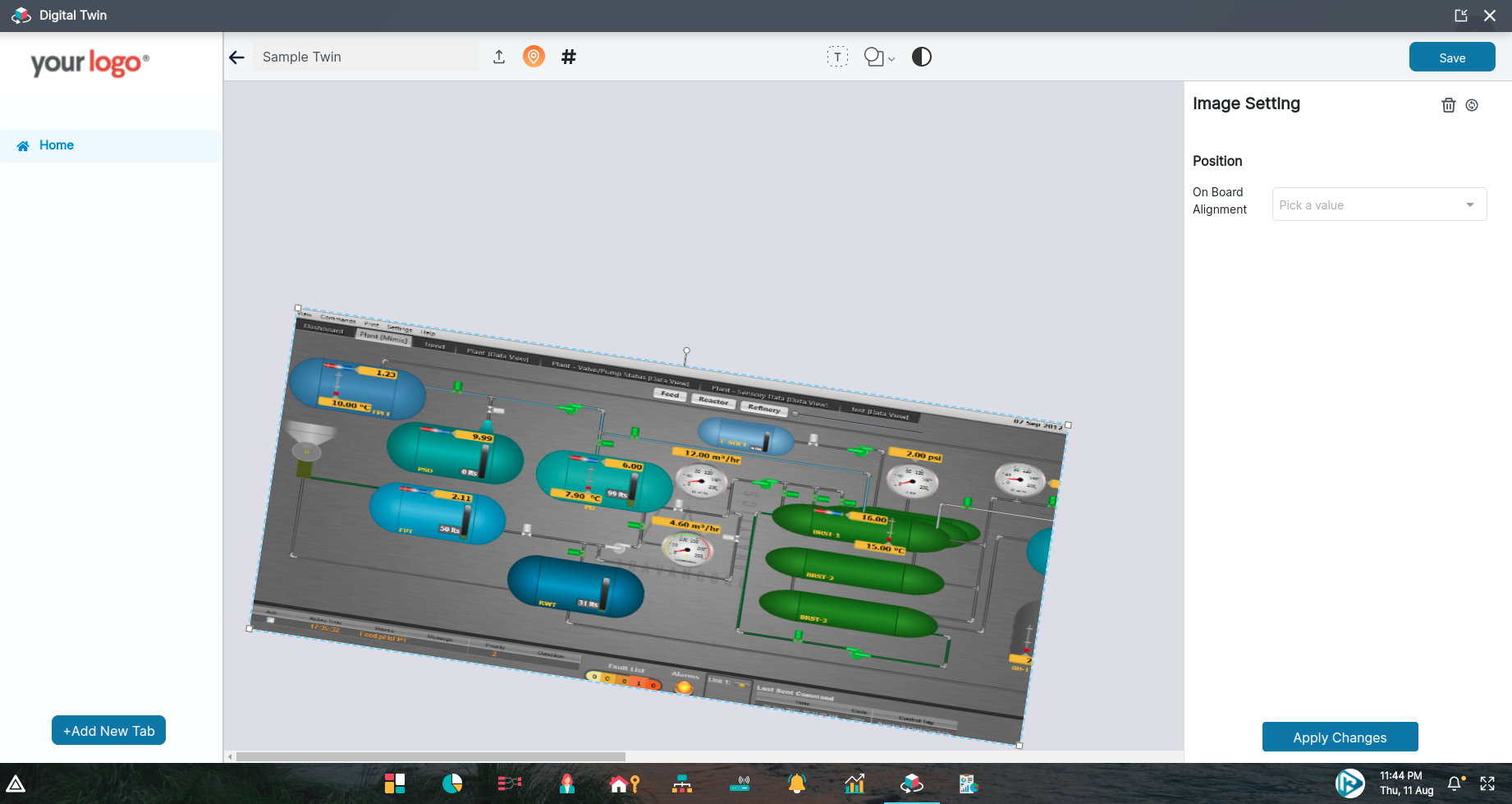This screenshot has height=804, width=1512.
Task: Click the horizontal scrollbar under canvas
Action: point(431,756)
